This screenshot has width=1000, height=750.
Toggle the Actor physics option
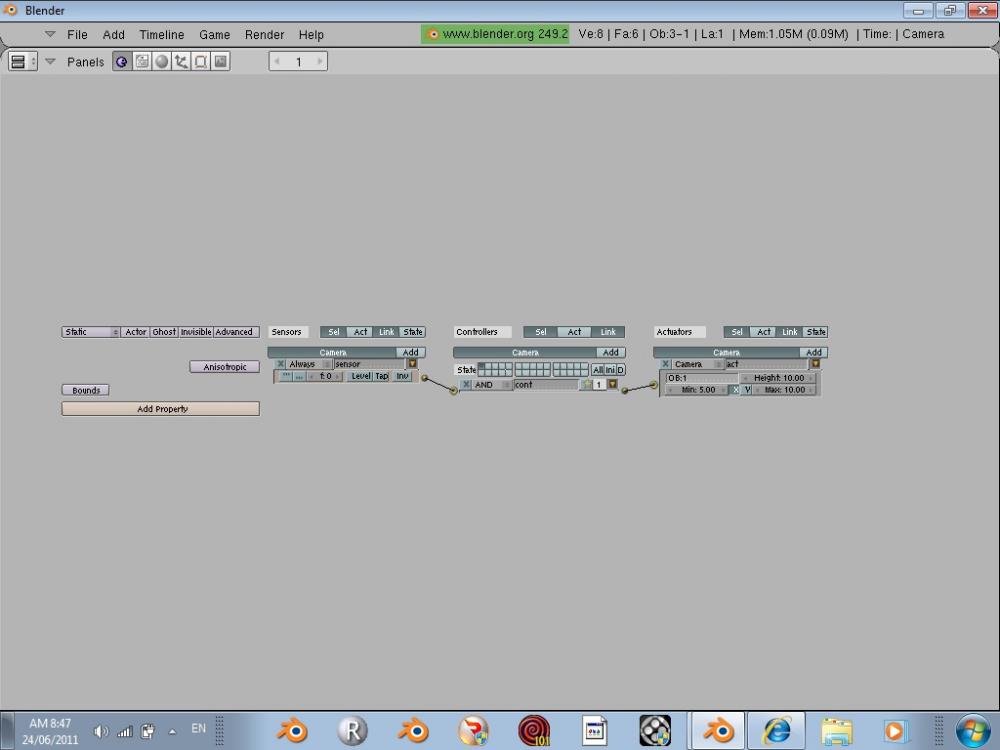coord(135,332)
